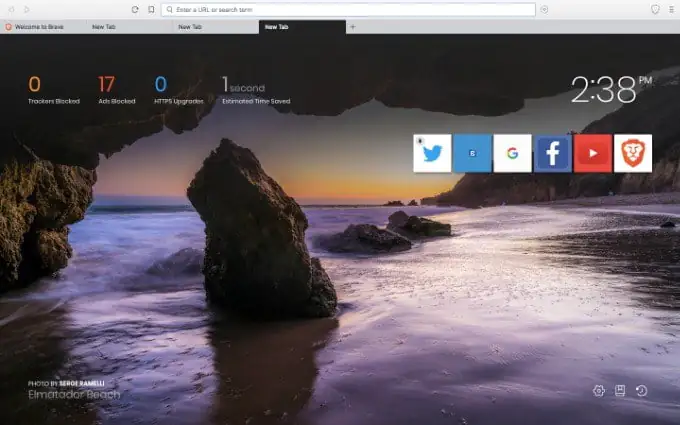Open the browser hamburger menu
Screen dimensions: 680x425
click(x=671, y=9)
